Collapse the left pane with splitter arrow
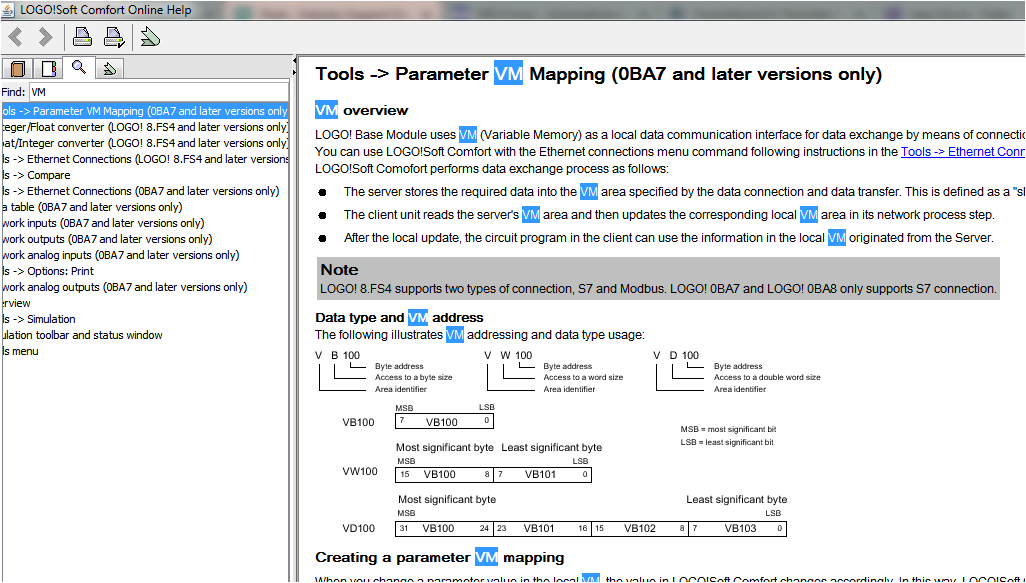The height and width of the screenshot is (583, 1026). coord(294,62)
